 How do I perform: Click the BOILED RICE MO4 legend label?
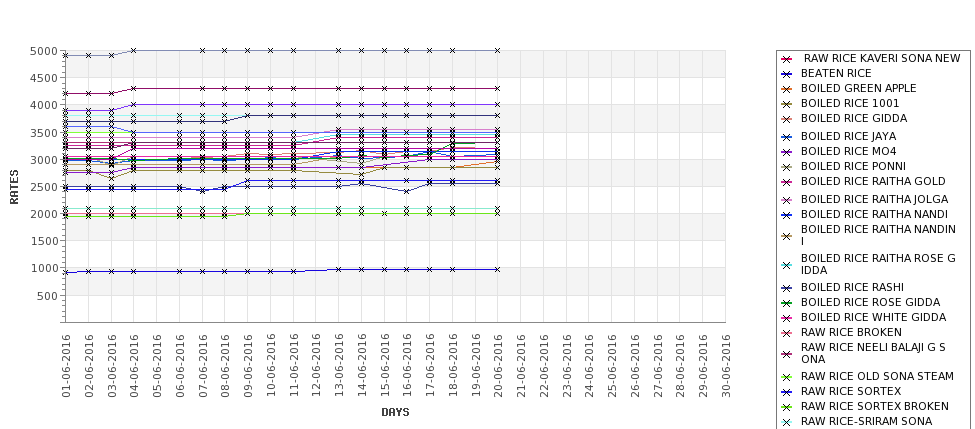848,151
